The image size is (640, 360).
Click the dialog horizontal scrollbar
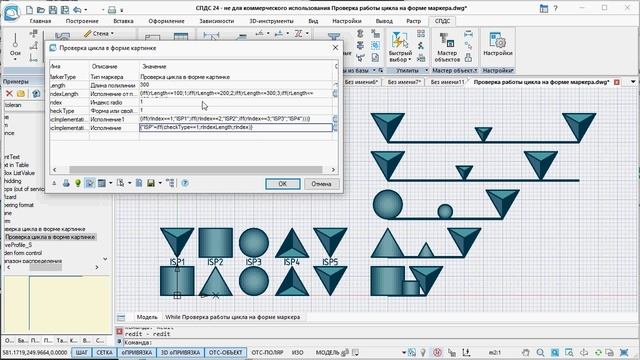[196, 169]
